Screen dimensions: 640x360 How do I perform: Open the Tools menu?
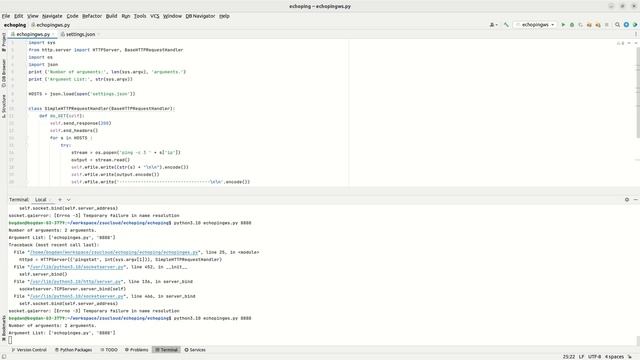(140, 16)
